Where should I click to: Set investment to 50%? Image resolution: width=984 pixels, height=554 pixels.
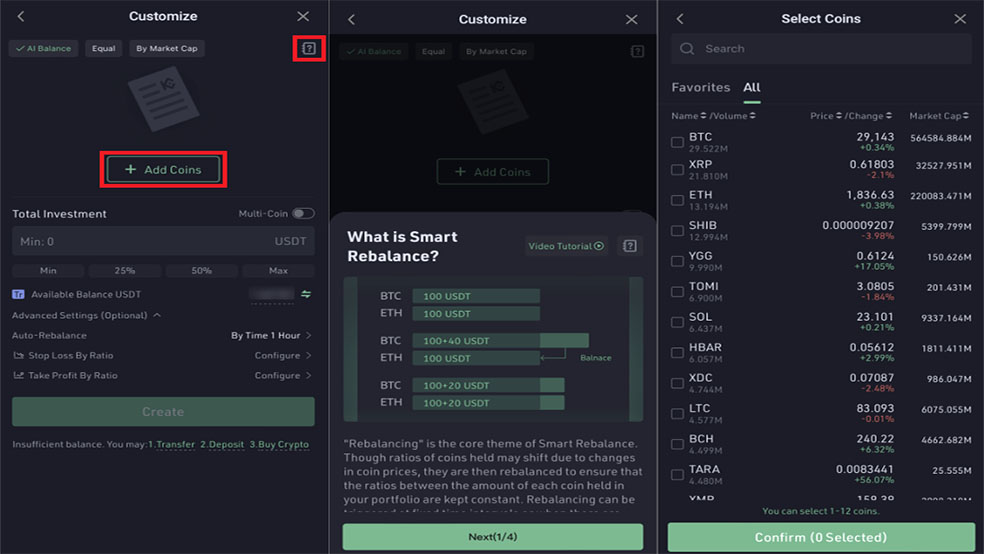201,271
